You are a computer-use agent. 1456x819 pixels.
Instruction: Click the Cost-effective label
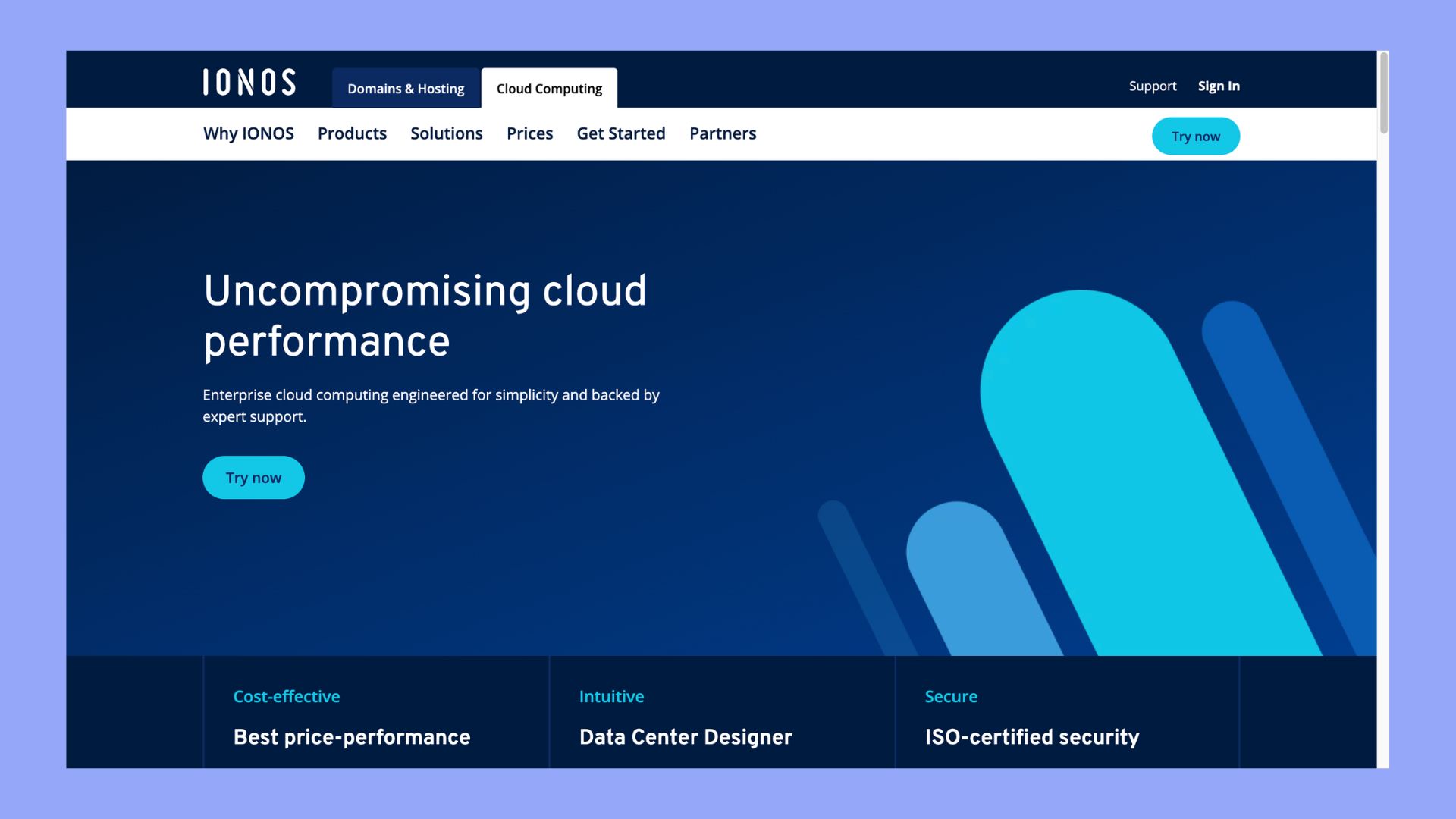pos(286,696)
